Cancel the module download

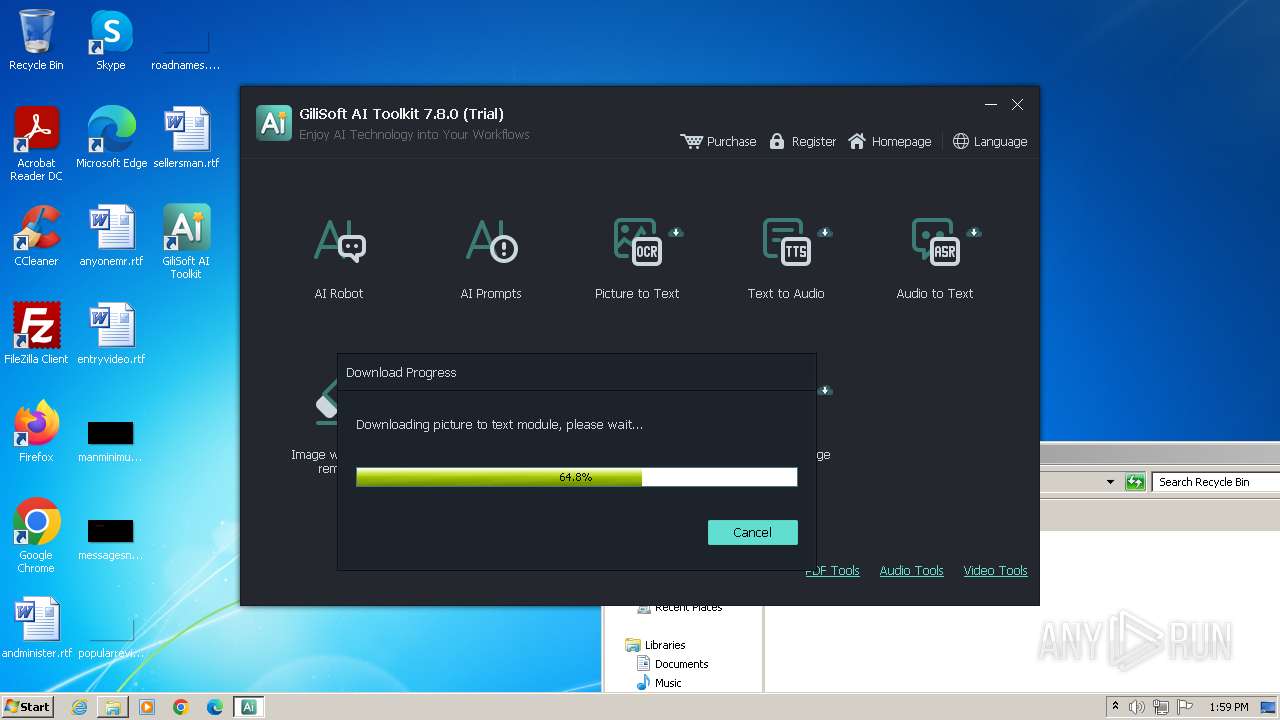[x=752, y=532]
